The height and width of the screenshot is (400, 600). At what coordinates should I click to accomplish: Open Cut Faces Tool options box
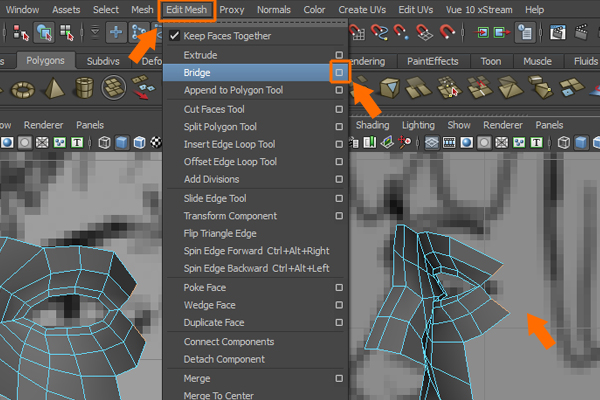[x=339, y=109]
